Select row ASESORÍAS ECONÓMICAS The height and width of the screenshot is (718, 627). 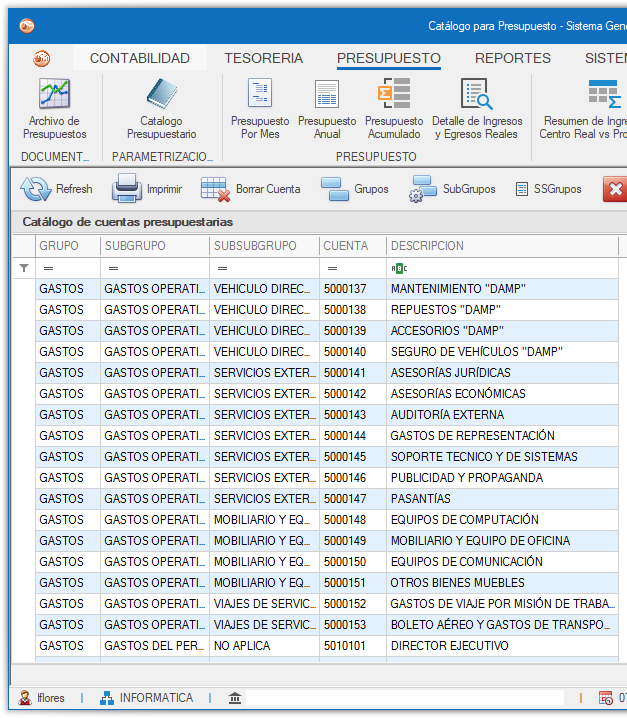point(327,394)
